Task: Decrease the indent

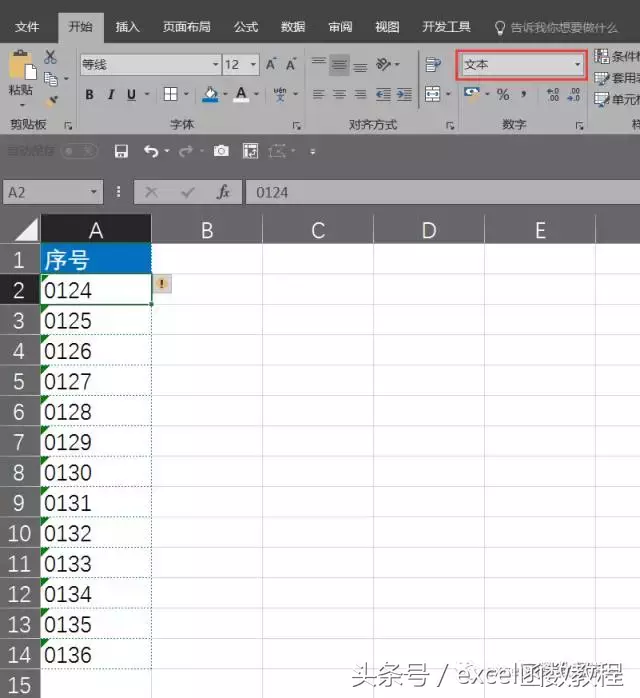Action: (x=383, y=94)
